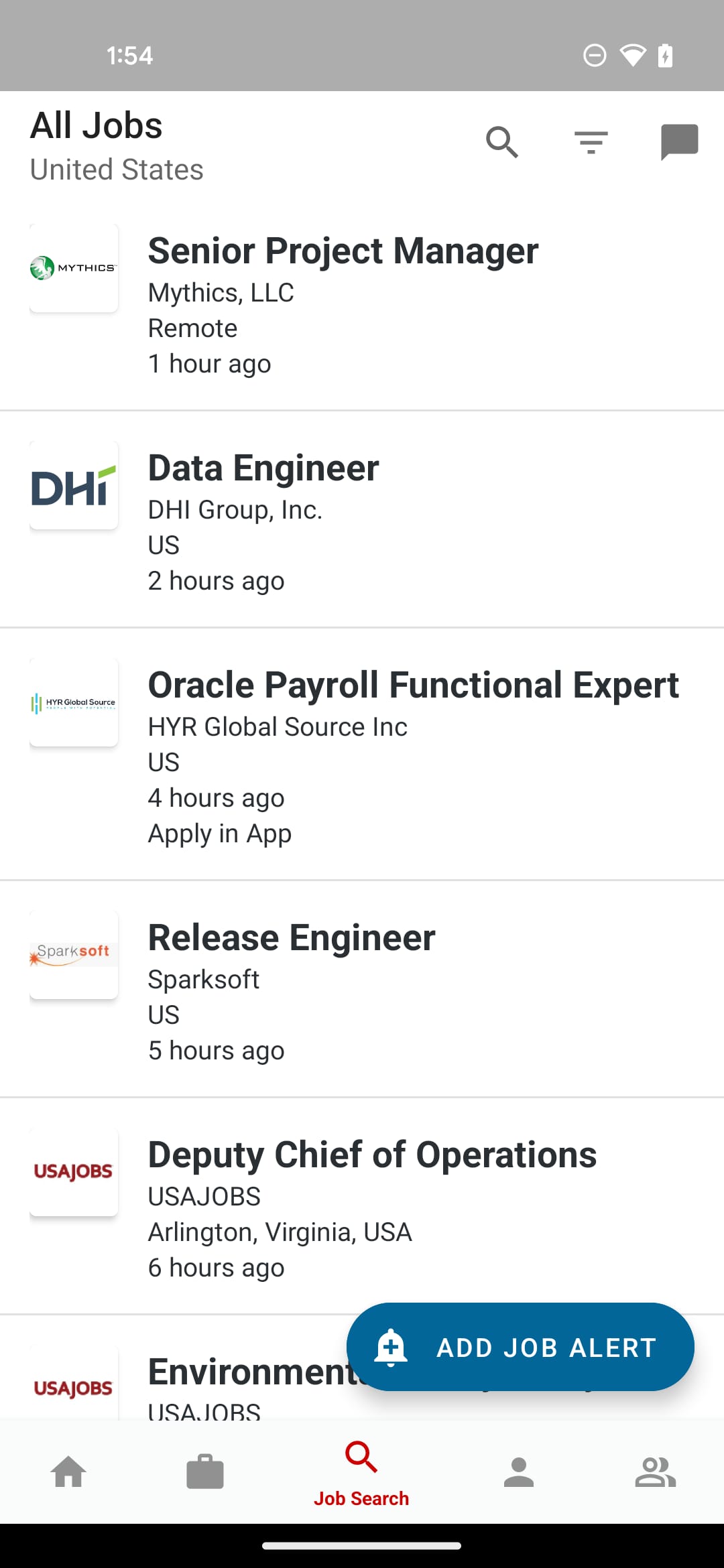Screen dimensions: 724x1568
Task: Tap the Sparksoft logo thumbnail
Action: click(x=74, y=954)
